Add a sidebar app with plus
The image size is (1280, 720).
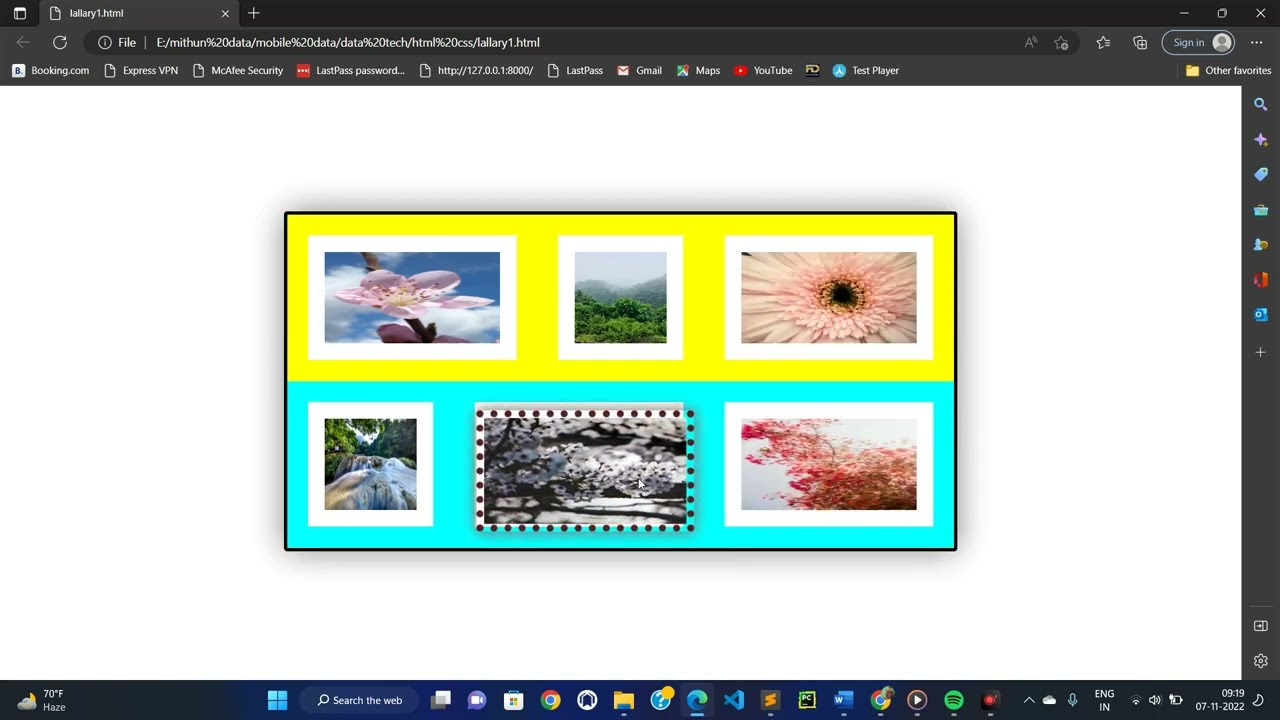pos(1261,352)
